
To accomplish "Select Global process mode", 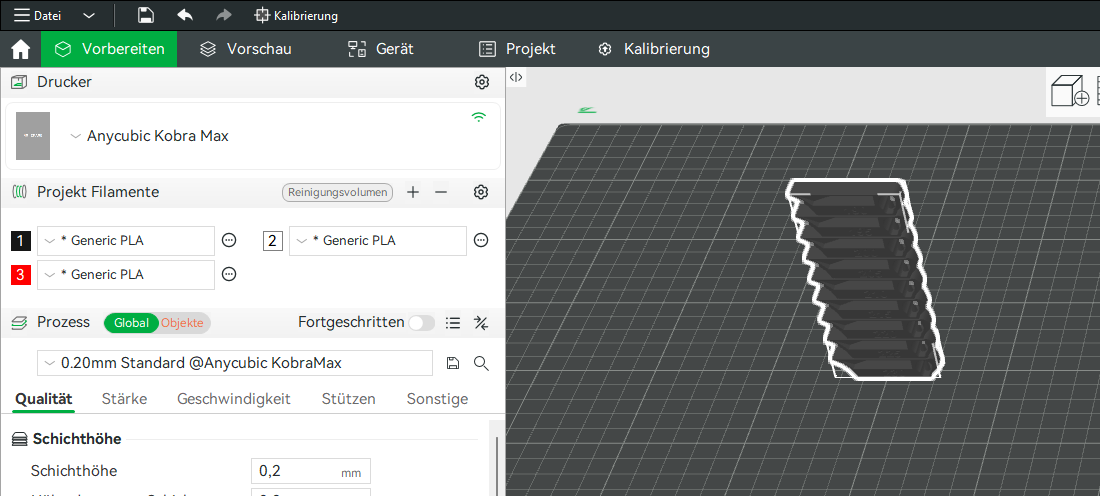I will click(x=131, y=323).
